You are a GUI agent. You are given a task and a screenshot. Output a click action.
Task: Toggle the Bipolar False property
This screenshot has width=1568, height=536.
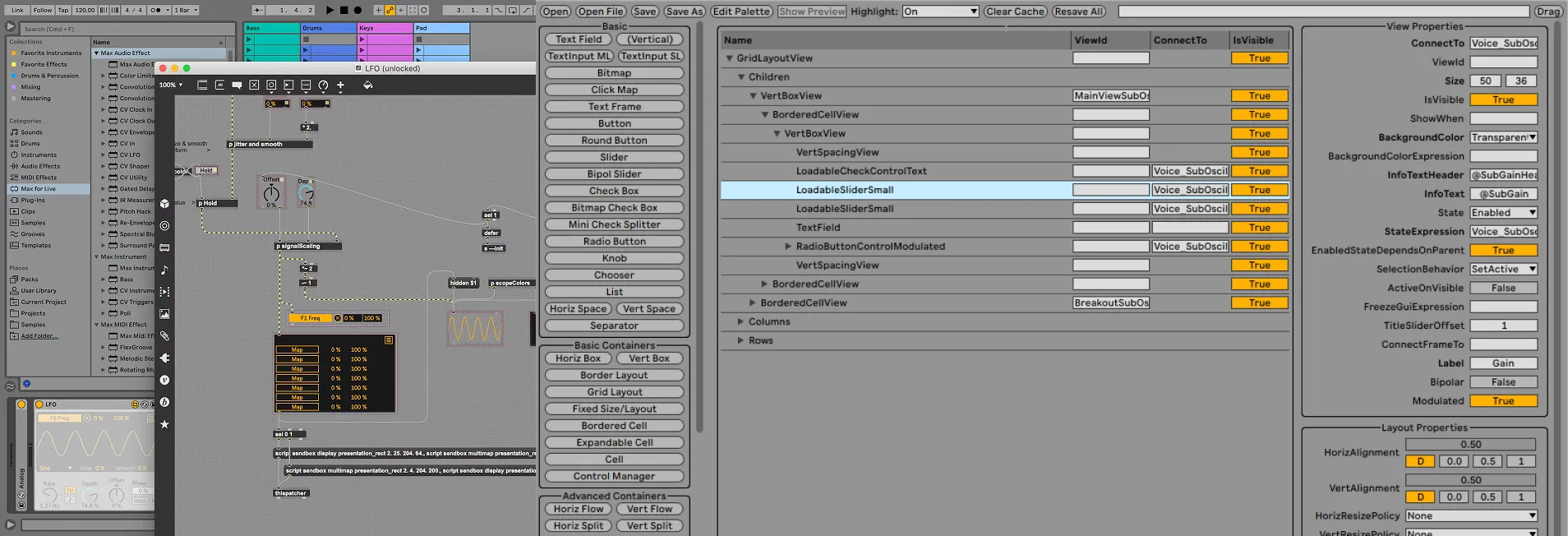[x=1502, y=382]
